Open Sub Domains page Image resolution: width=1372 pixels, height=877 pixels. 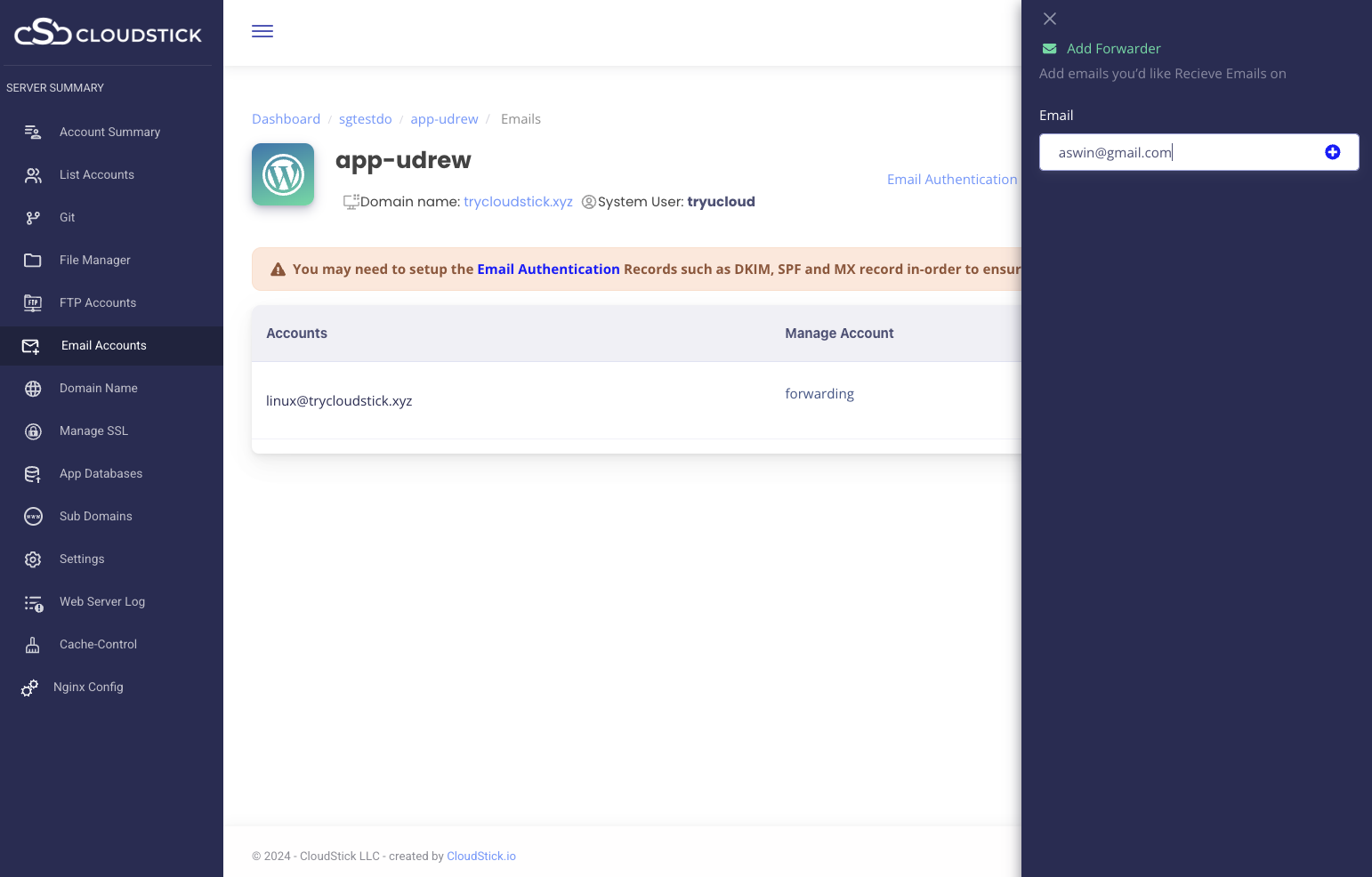tap(95, 516)
